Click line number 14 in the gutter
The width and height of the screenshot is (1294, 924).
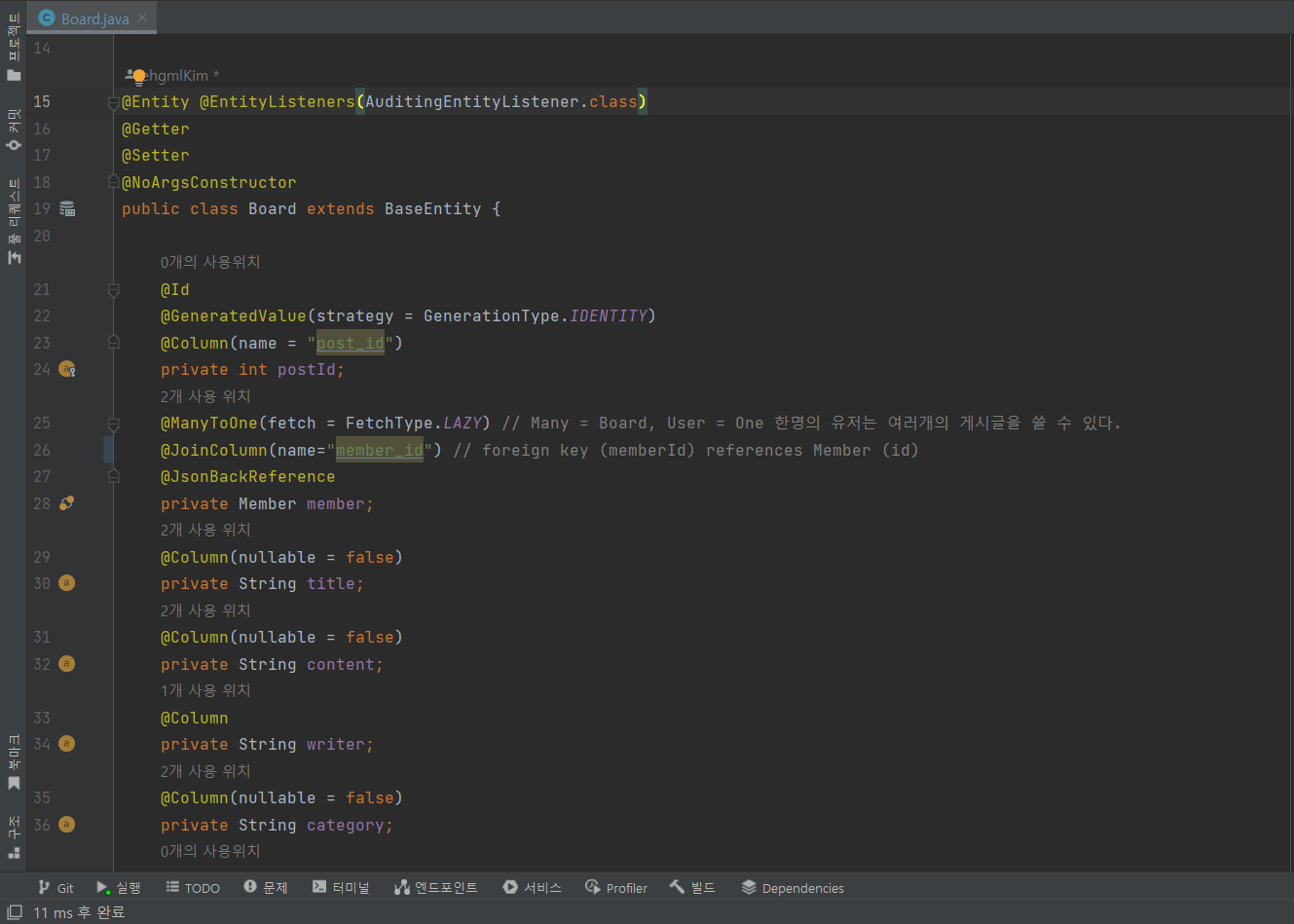click(x=42, y=48)
